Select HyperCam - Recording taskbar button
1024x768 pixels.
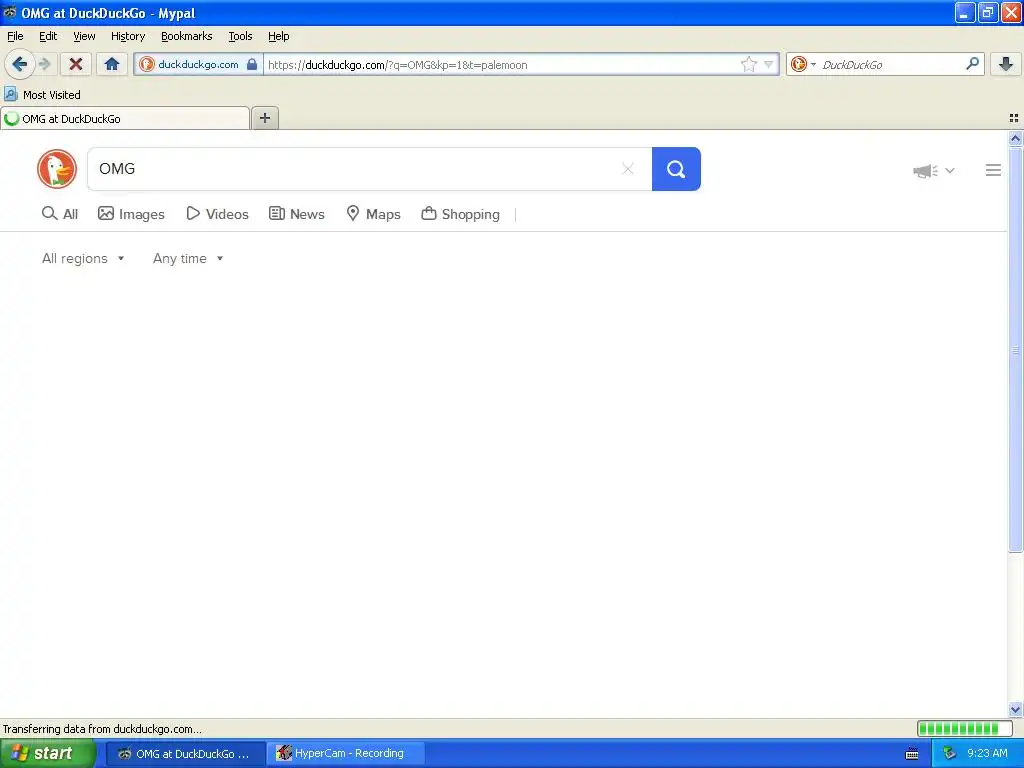pyautogui.click(x=346, y=754)
